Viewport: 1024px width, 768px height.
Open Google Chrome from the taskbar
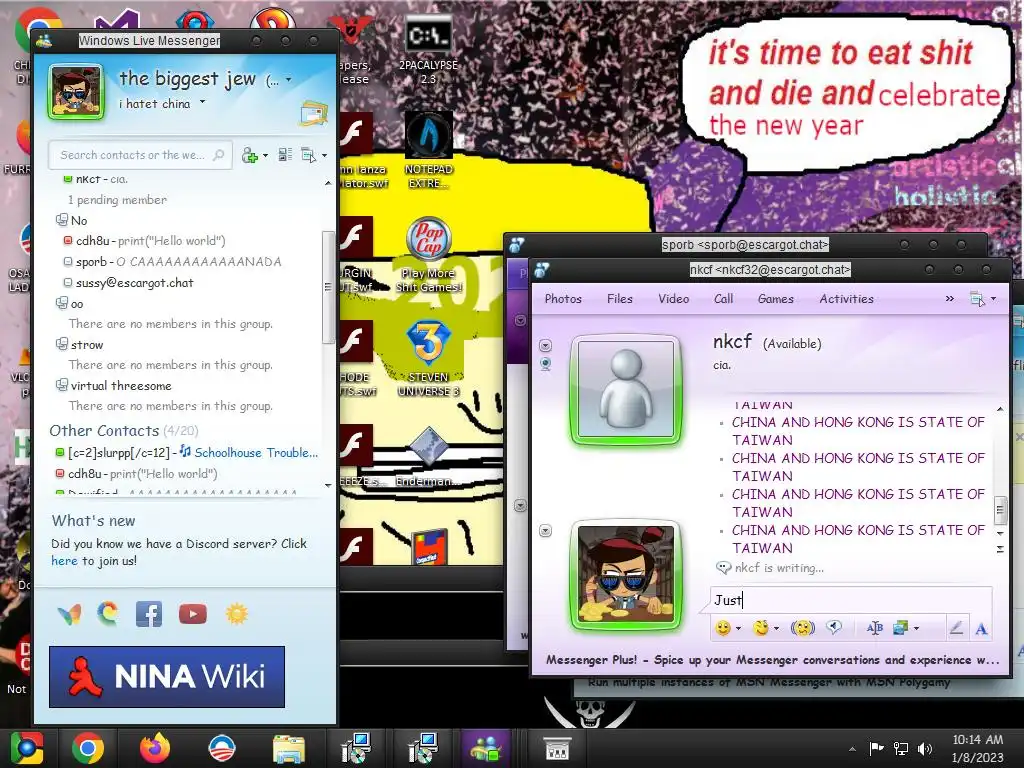(x=88, y=748)
